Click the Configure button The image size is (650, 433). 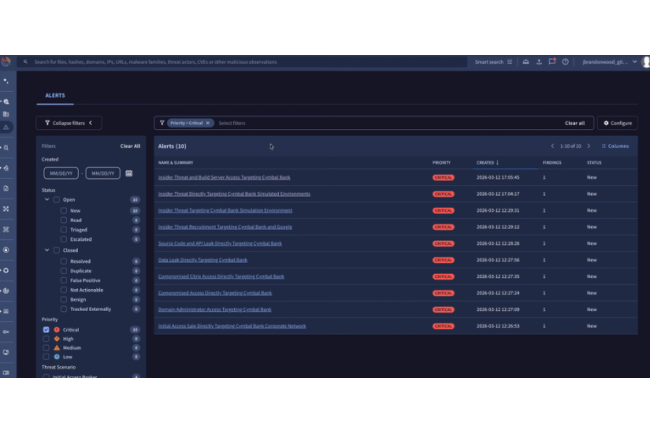tap(616, 123)
